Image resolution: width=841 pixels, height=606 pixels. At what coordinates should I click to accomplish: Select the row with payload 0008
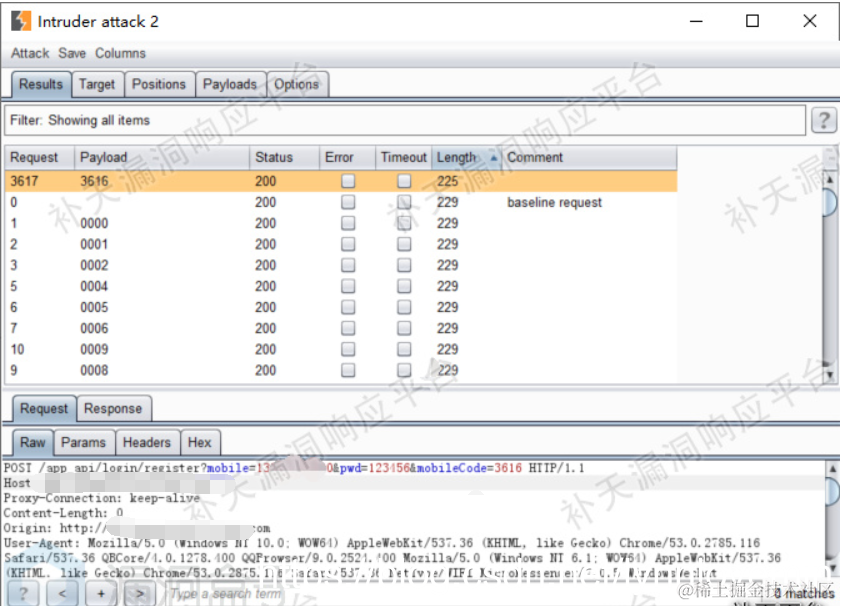[341, 370]
